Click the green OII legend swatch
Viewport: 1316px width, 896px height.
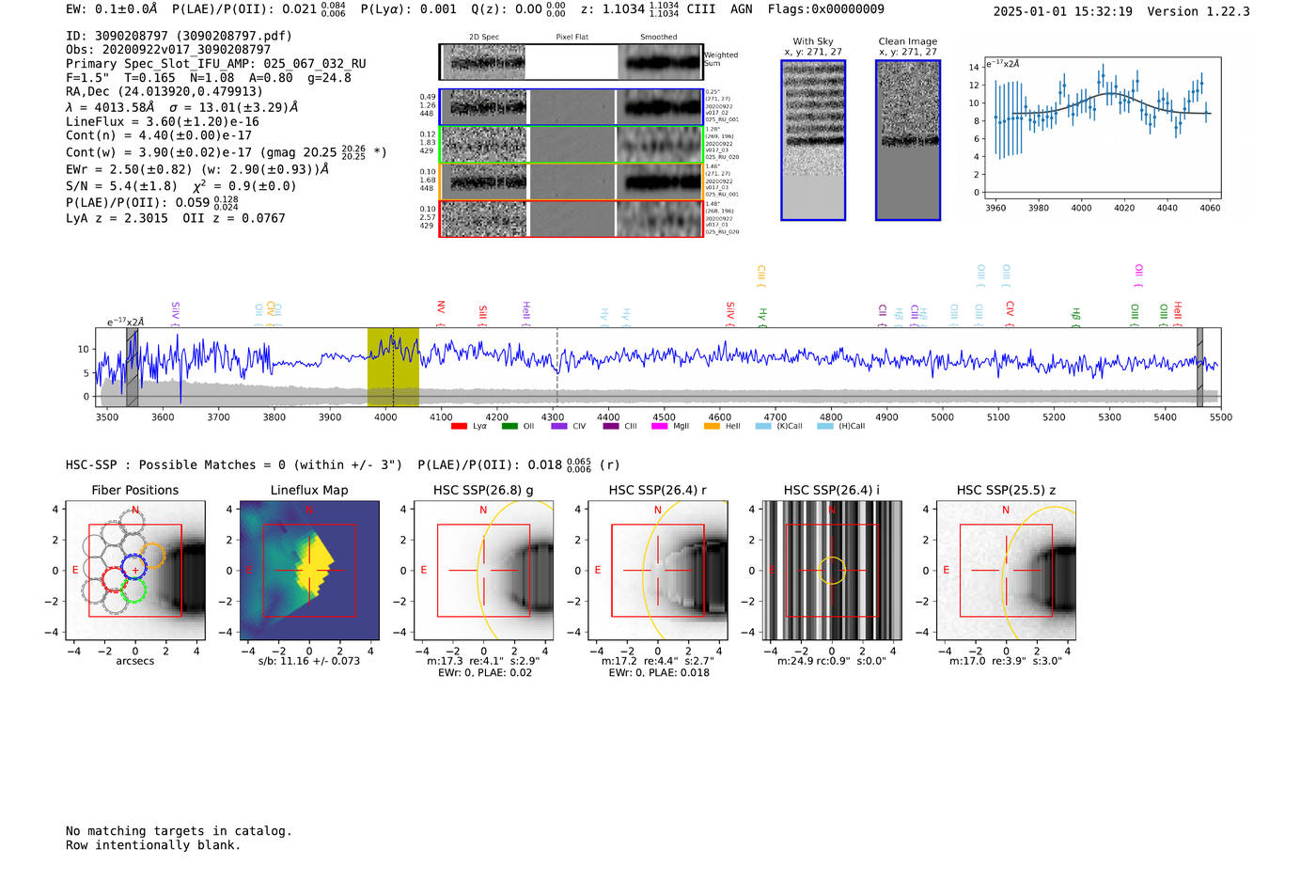509,427
